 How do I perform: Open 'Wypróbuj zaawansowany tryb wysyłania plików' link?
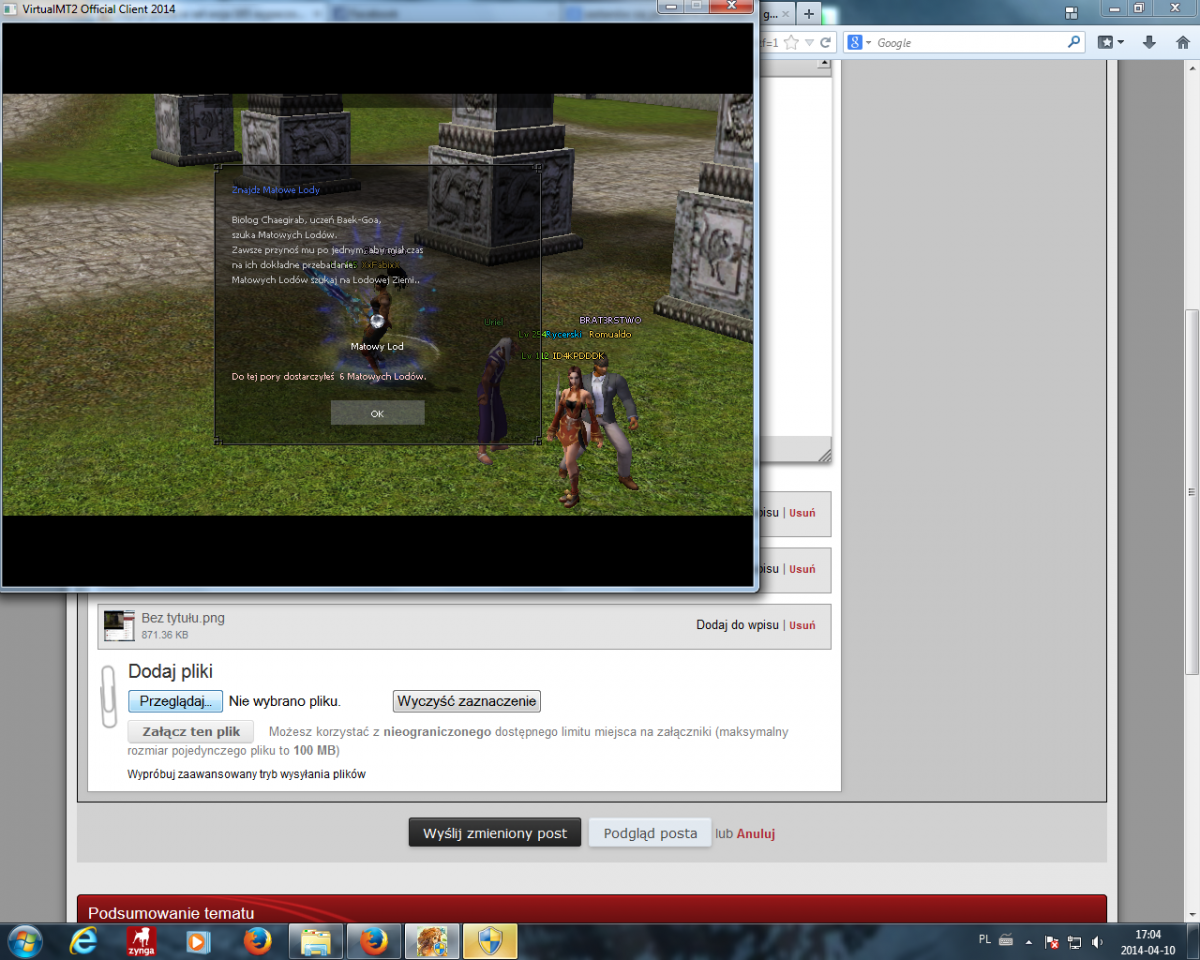(246, 774)
